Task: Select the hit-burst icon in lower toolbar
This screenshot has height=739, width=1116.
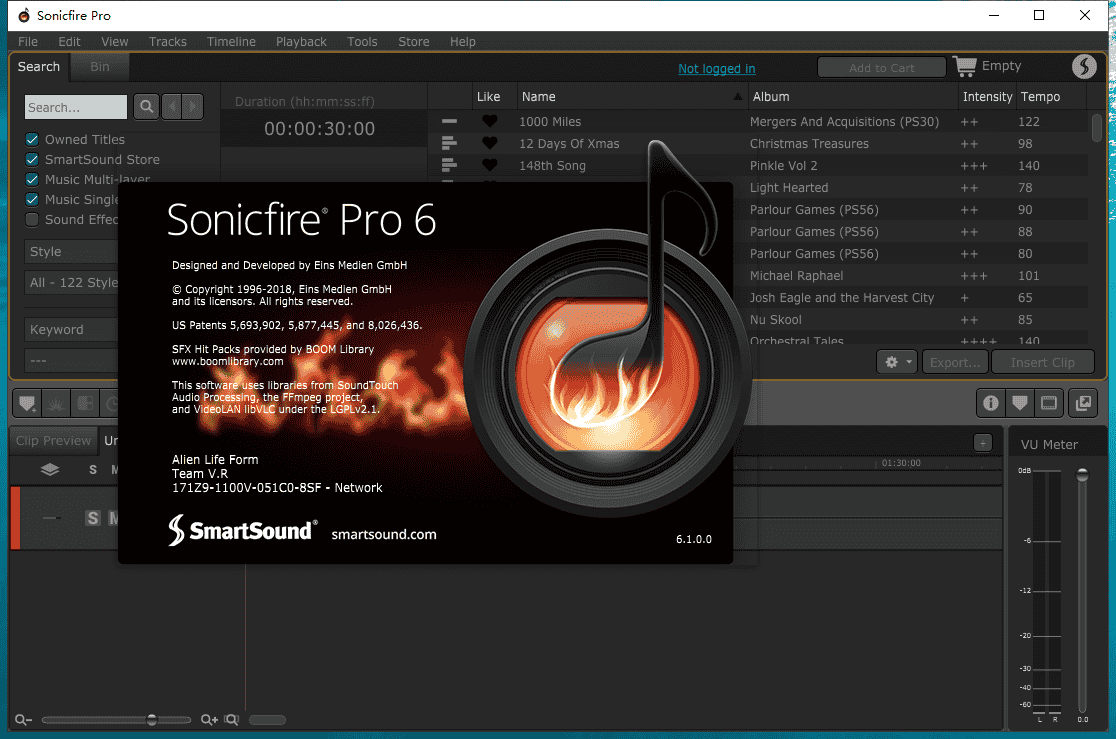Action: [57, 403]
